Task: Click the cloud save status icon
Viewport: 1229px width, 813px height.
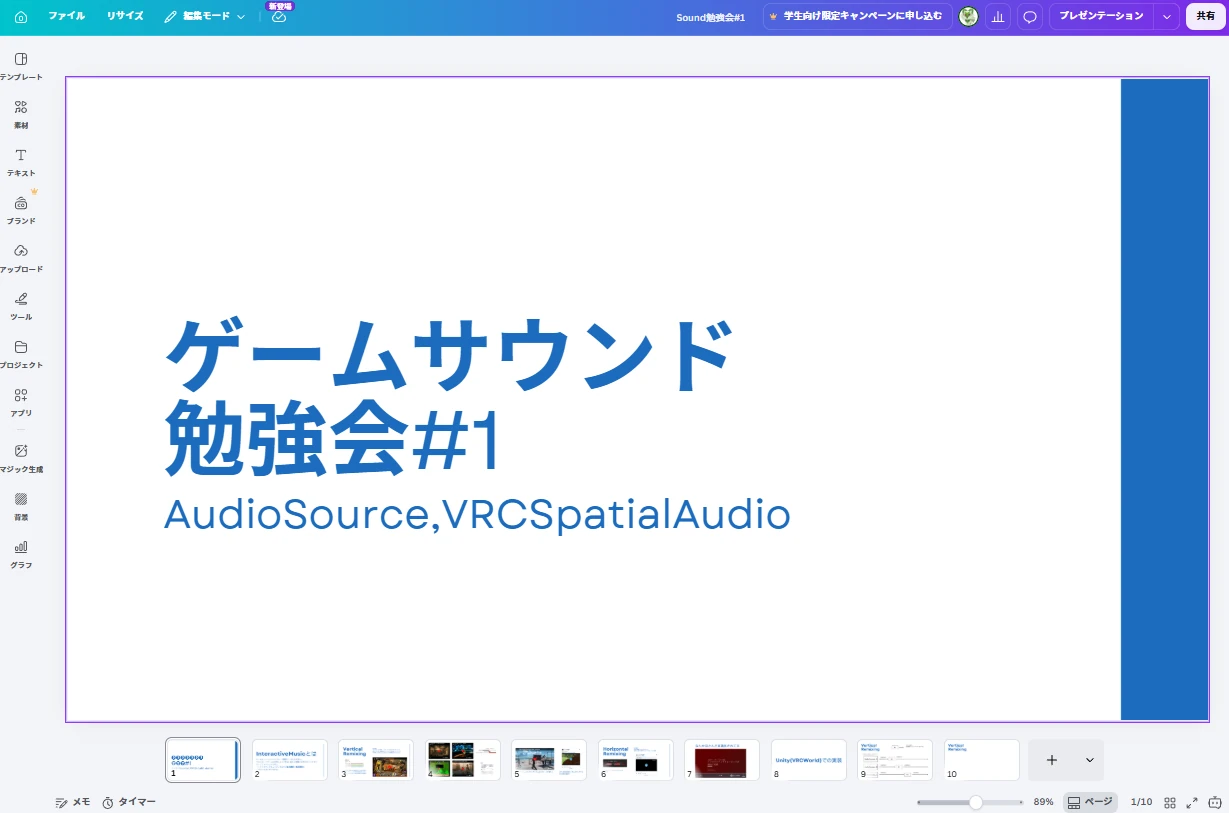Action: [279, 17]
